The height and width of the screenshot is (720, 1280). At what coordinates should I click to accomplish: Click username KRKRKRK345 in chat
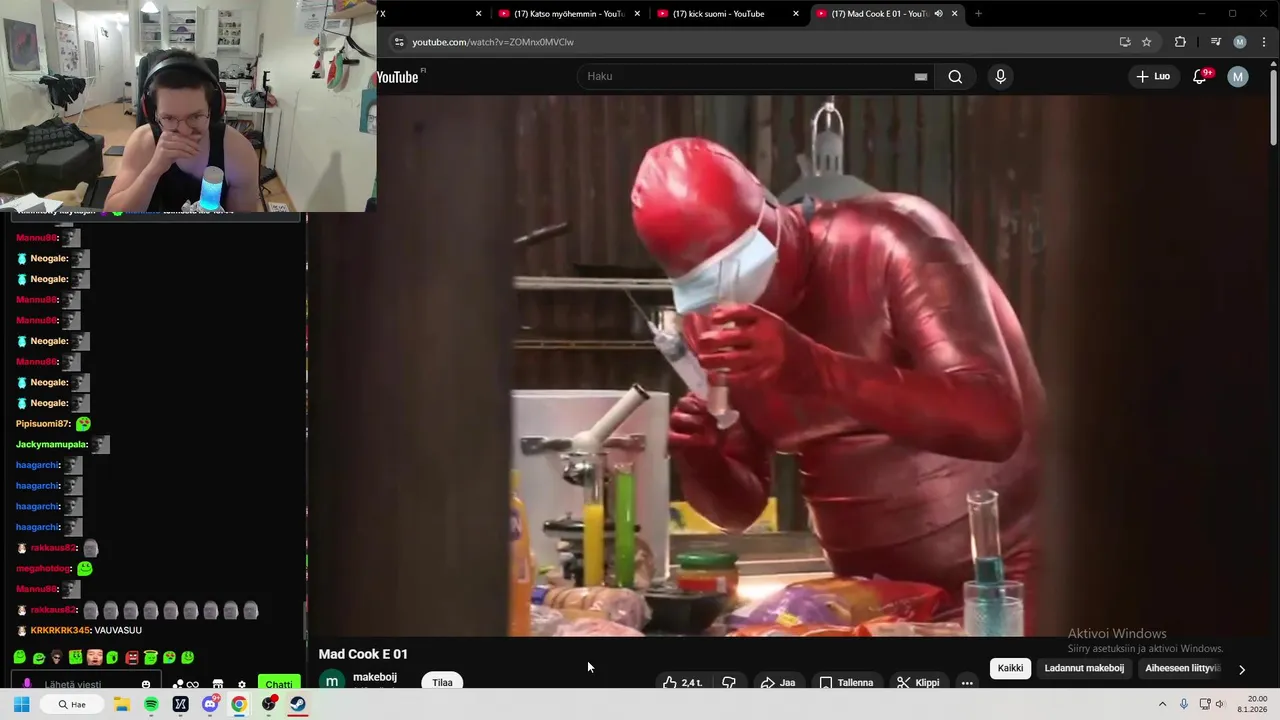pyautogui.click(x=60, y=630)
